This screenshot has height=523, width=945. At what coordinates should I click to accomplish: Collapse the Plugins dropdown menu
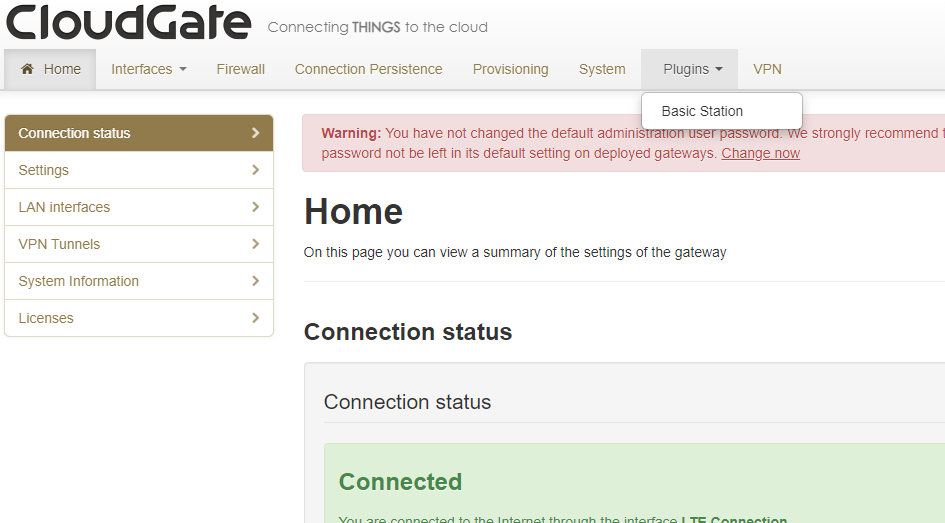[692, 69]
